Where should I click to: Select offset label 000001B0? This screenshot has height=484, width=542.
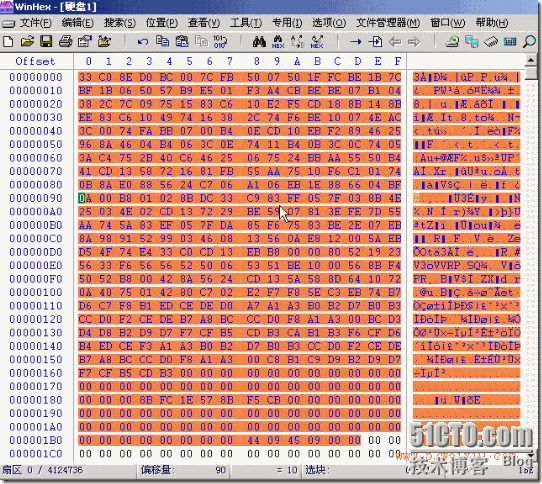[x=36, y=440]
